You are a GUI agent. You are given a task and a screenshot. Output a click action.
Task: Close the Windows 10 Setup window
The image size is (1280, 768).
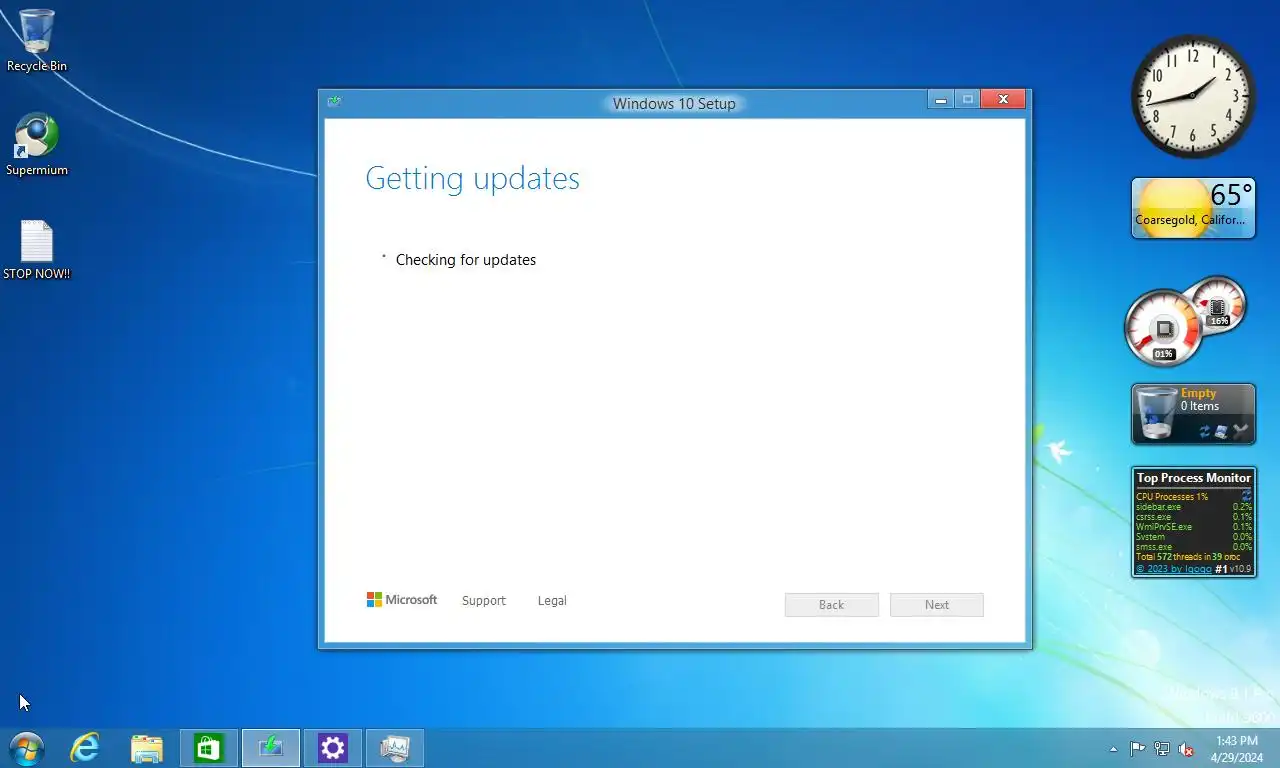[1003, 100]
